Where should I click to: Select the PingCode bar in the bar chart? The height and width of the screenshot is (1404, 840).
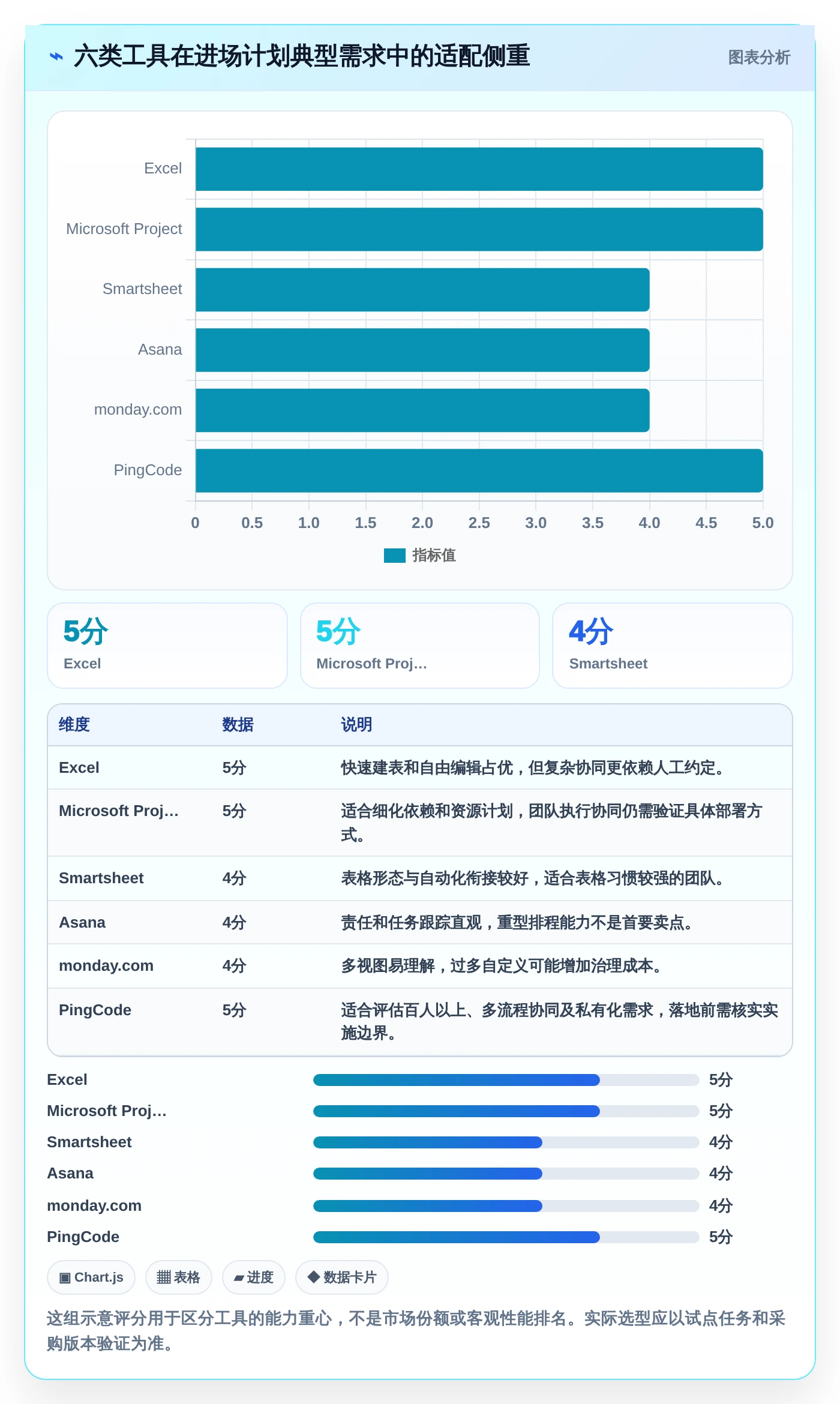pyautogui.click(x=479, y=470)
